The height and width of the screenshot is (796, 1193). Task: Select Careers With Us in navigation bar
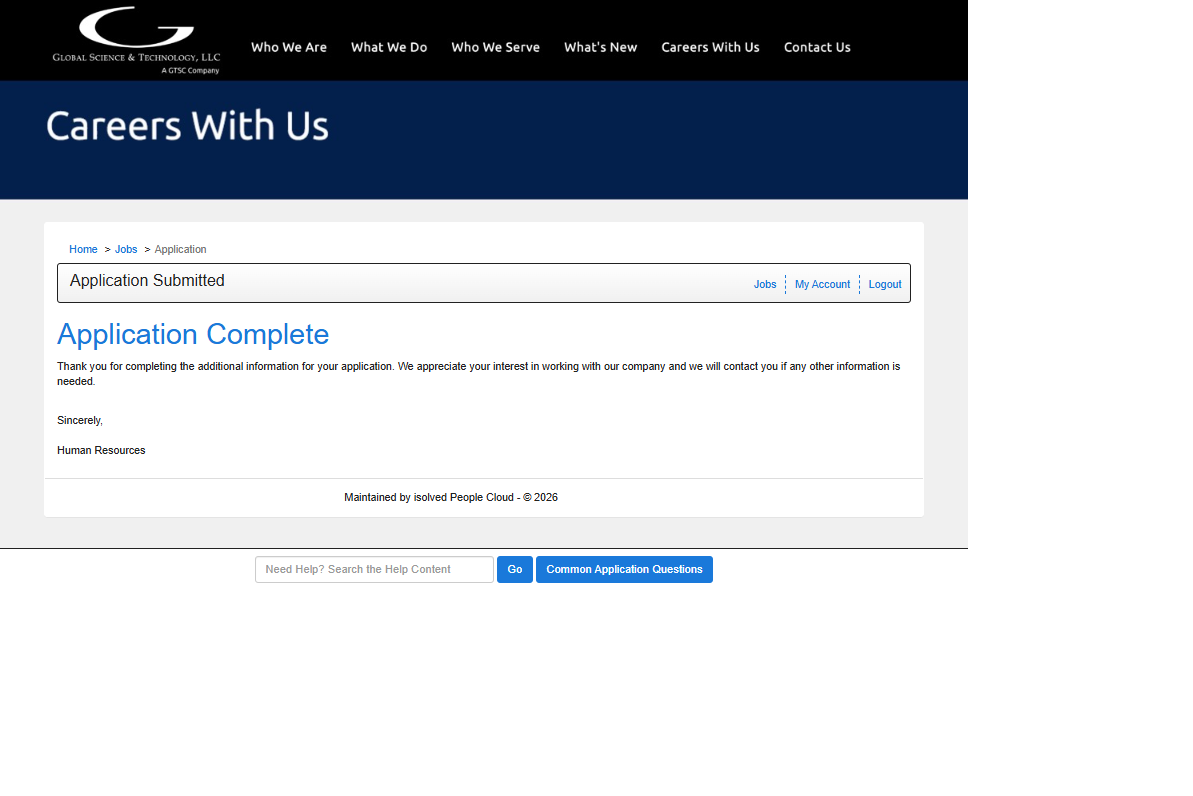pos(710,47)
